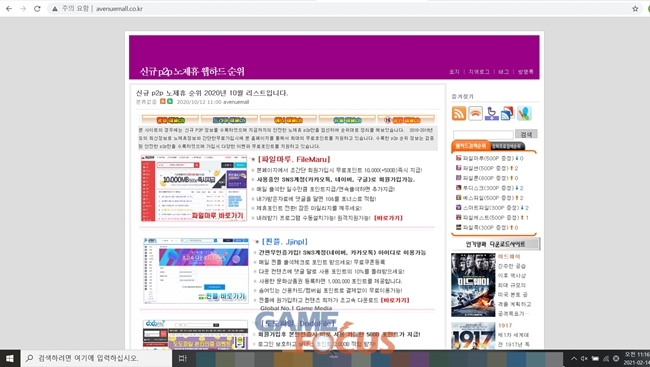This screenshot has width=650, height=367.
Task: Click the 'not secure' warning icon in address bar
Action: [54, 9]
